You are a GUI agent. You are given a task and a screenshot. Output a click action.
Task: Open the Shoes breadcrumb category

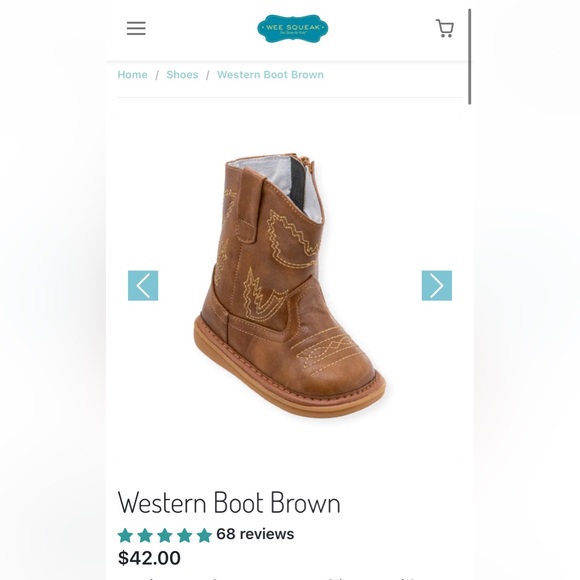182,75
